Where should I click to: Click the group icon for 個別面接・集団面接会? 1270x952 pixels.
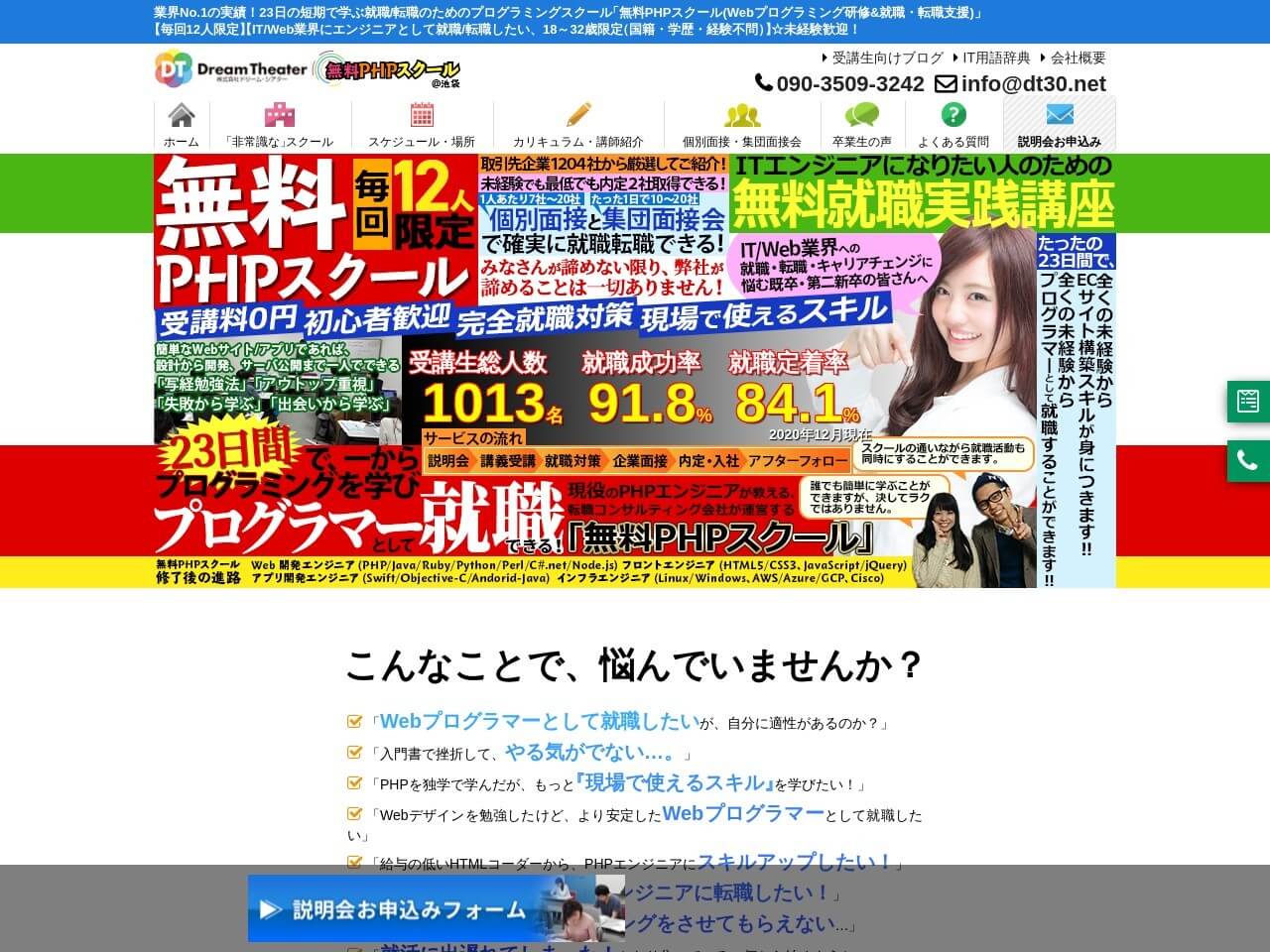point(745,116)
